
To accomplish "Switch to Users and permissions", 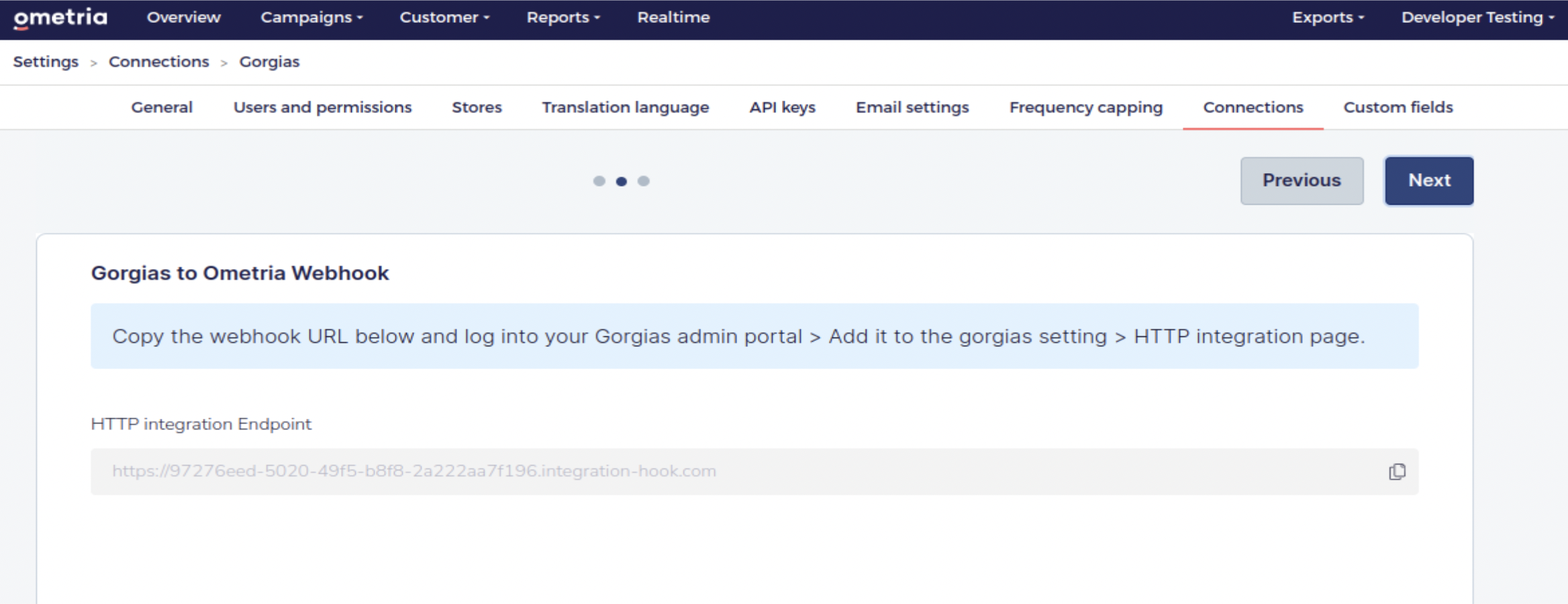I will point(322,107).
